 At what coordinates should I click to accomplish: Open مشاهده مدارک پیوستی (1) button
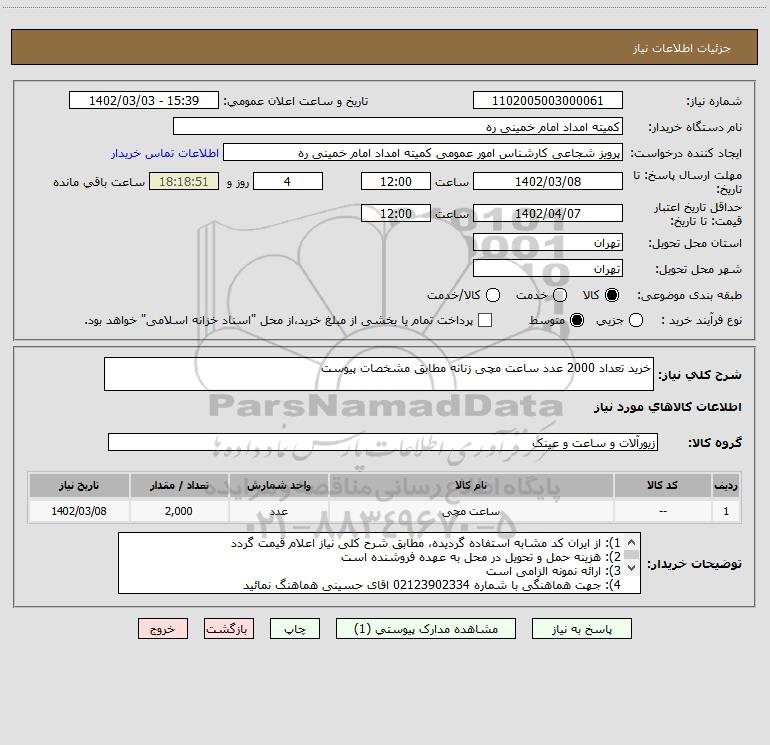[x=426, y=629]
